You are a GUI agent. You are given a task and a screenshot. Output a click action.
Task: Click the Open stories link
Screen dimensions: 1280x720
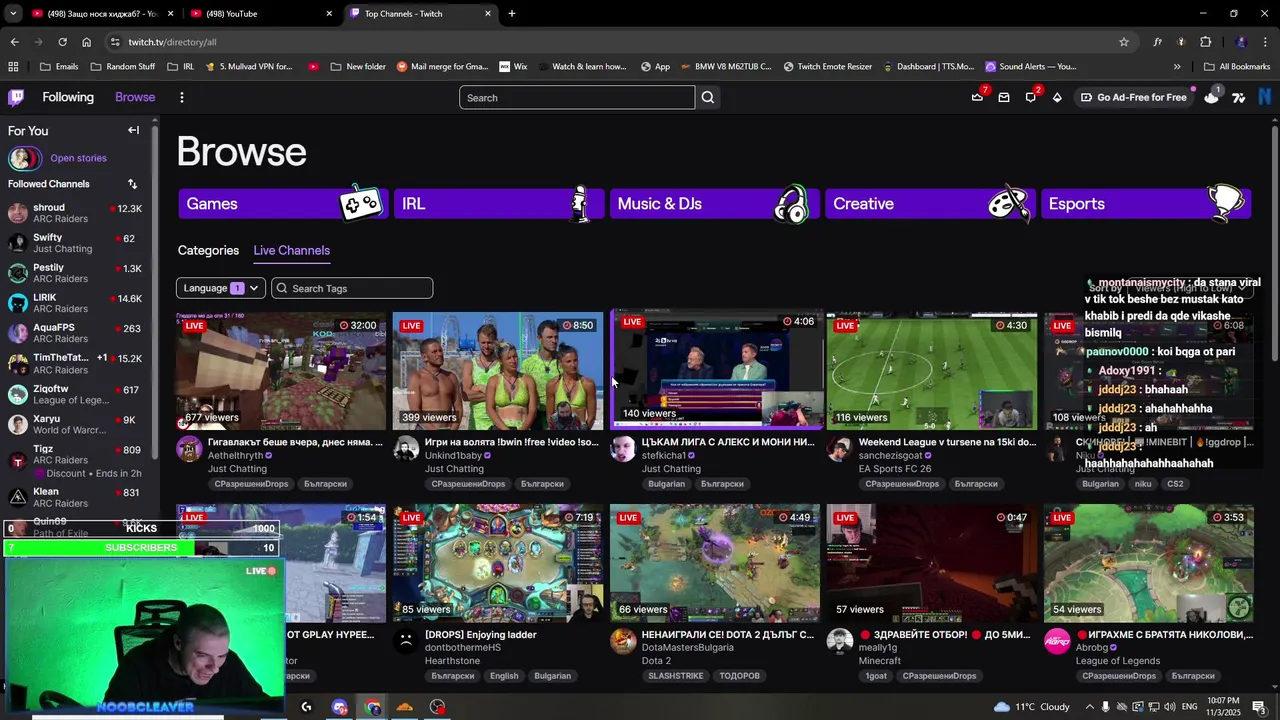tap(78, 158)
